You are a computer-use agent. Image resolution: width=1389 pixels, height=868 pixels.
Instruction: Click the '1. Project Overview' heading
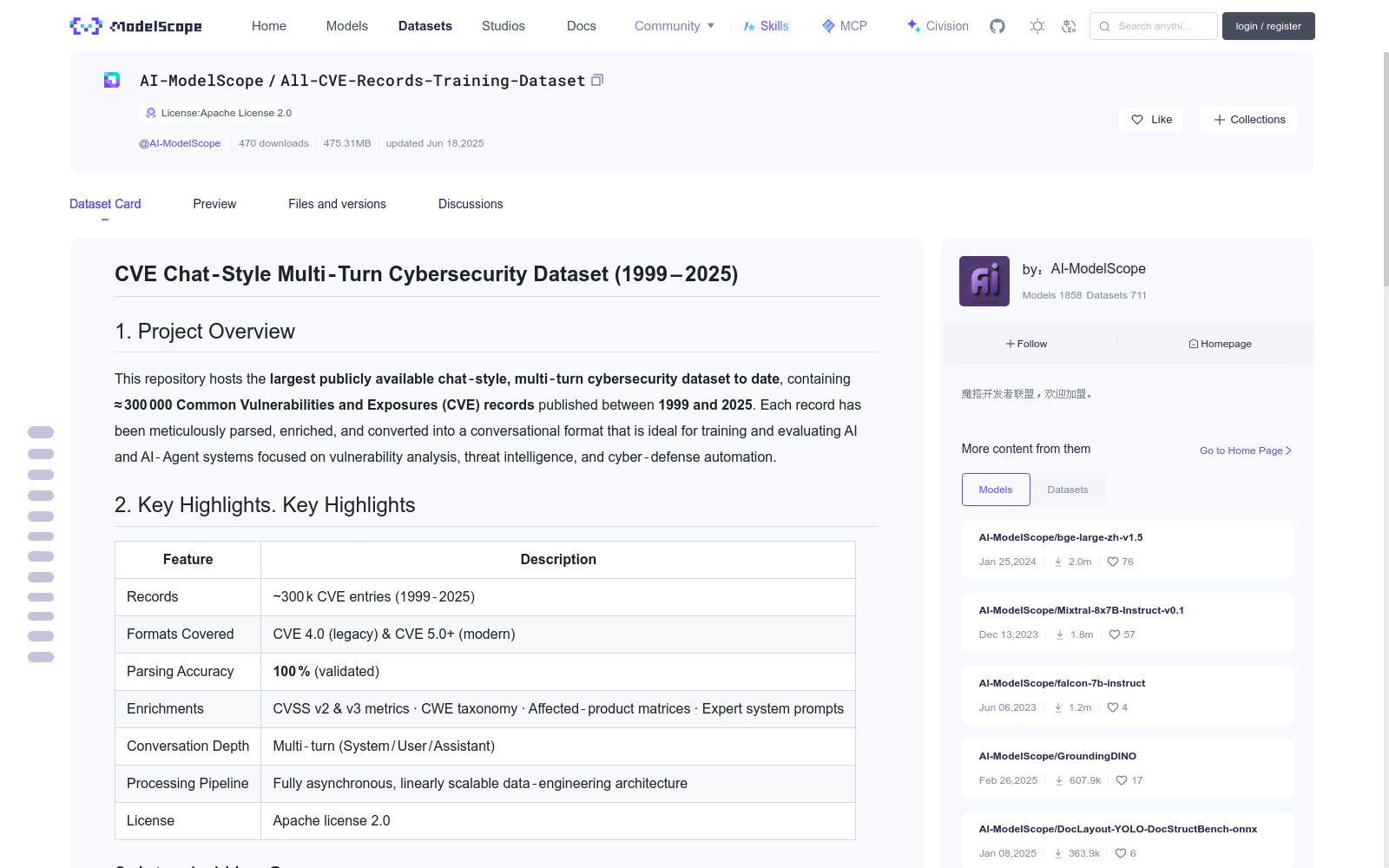coord(205,332)
